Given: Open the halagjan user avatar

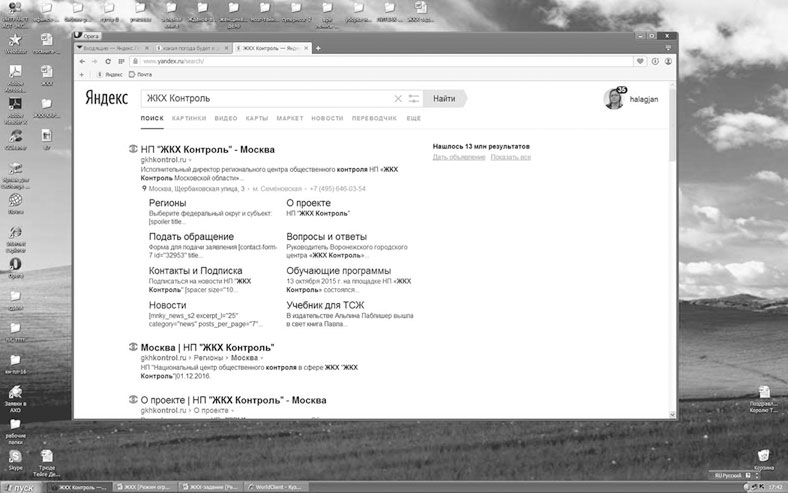Looking at the screenshot, I should 614,98.
